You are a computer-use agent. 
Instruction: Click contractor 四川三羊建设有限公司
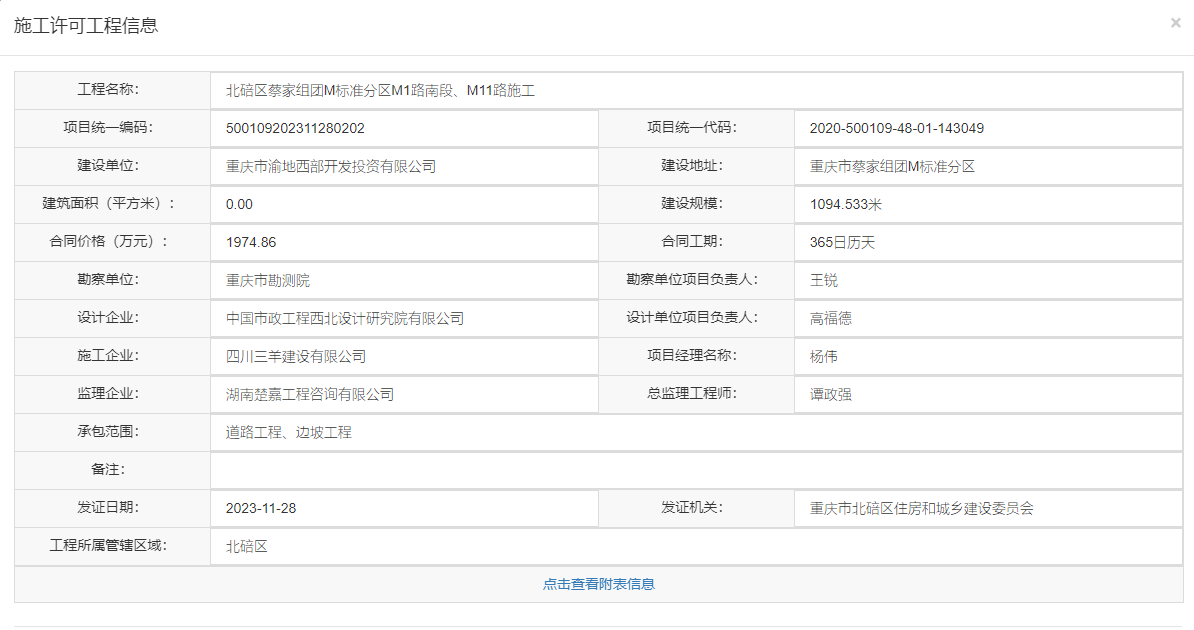click(x=296, y=357)
